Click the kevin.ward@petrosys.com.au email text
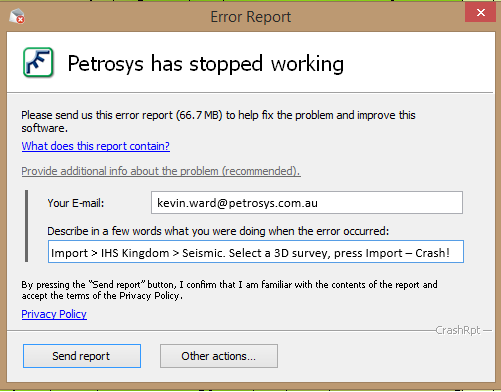This screenshot has width=501, height=392. tap(237, 203)
